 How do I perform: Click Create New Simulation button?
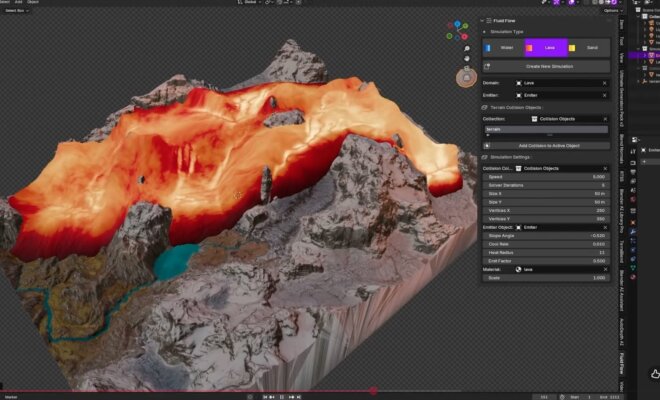tap(548, 66)
